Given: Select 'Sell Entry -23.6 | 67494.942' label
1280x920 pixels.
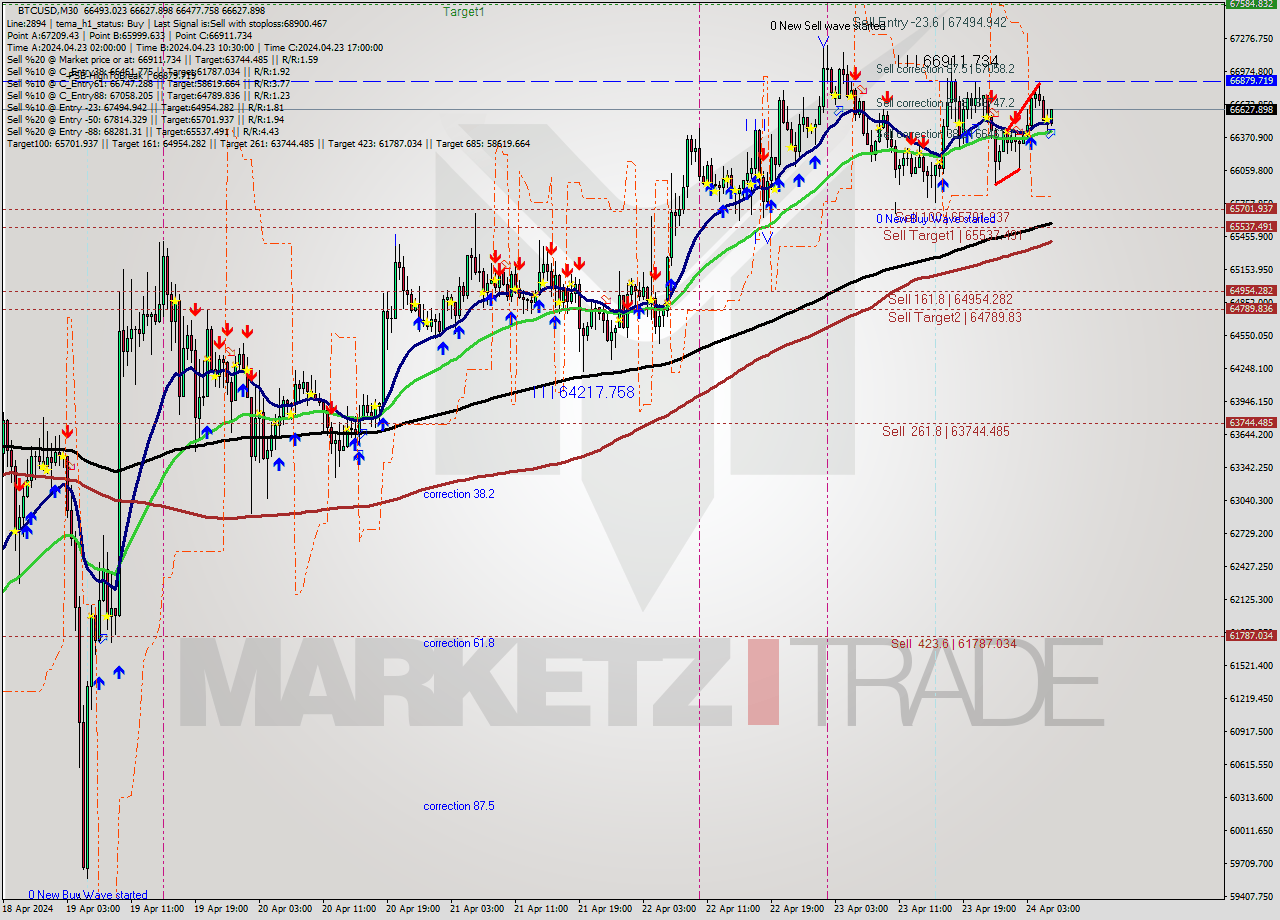Looking at the screenshot, I should [x=929, y=22].
